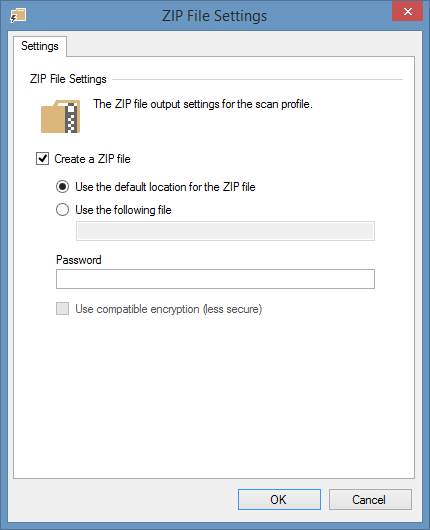The image size is (430, 530).
Task: Click the 'Create a ZIP file' label text
Action: (92, 159)
